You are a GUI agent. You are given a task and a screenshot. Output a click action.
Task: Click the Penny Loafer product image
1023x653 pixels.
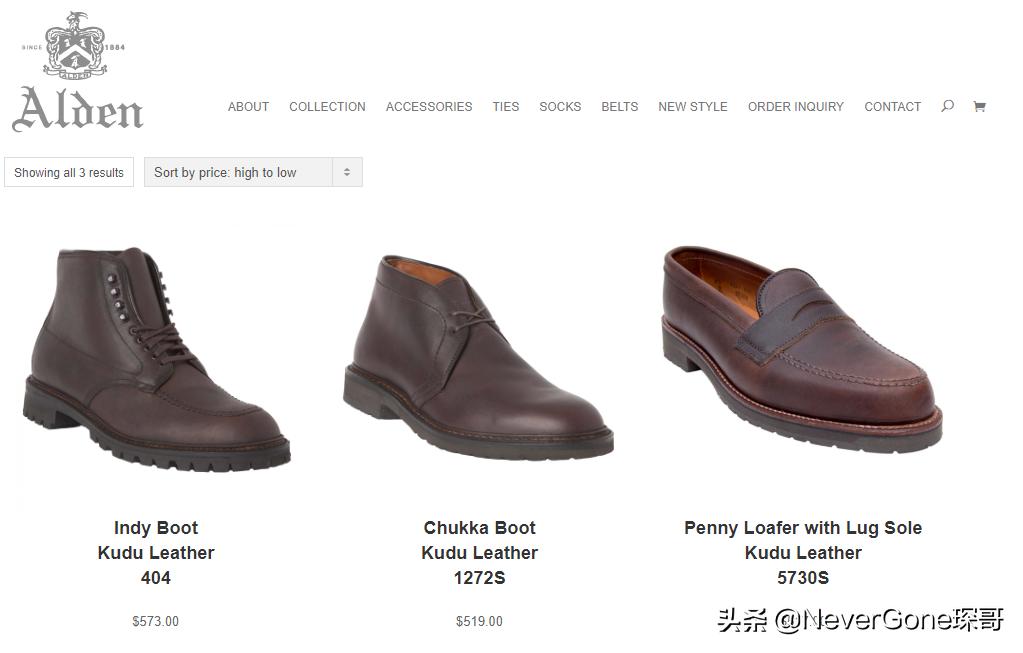[802, 348]
